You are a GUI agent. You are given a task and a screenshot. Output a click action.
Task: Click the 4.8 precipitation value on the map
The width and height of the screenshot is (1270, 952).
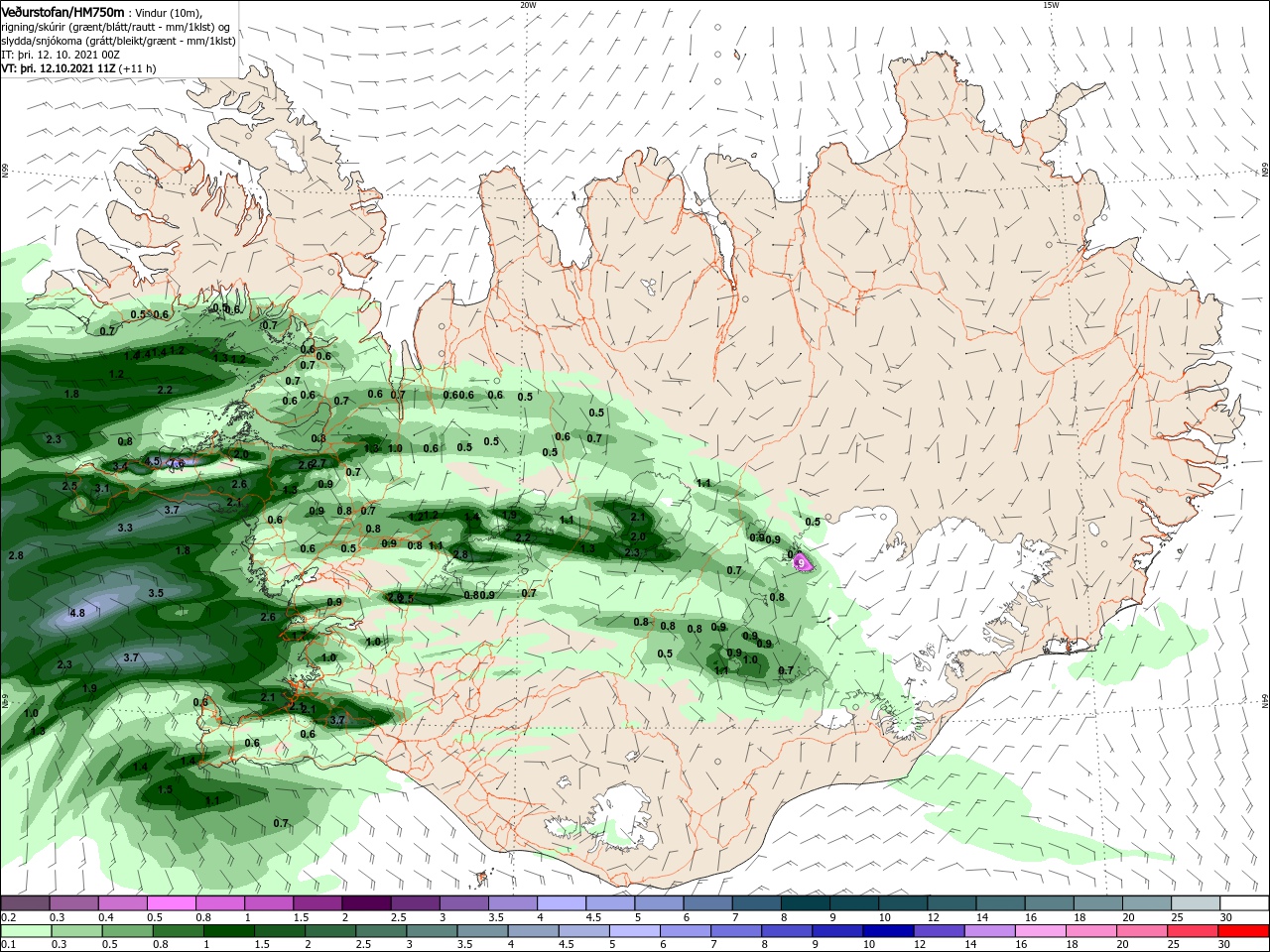point(77,614)
